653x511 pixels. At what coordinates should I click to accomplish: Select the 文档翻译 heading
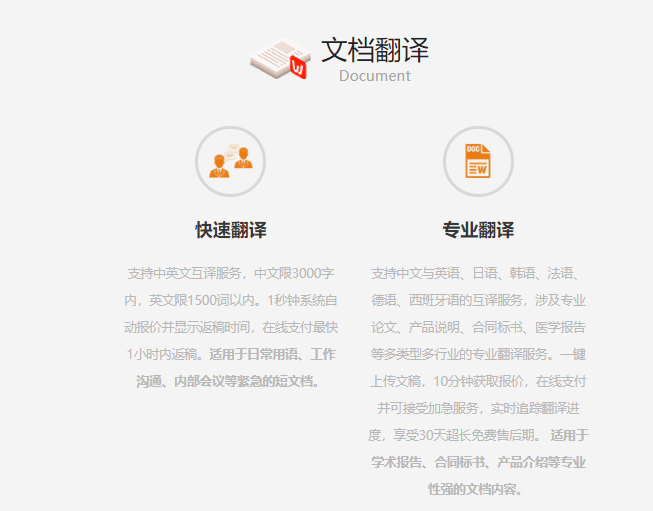click(374, 50)
